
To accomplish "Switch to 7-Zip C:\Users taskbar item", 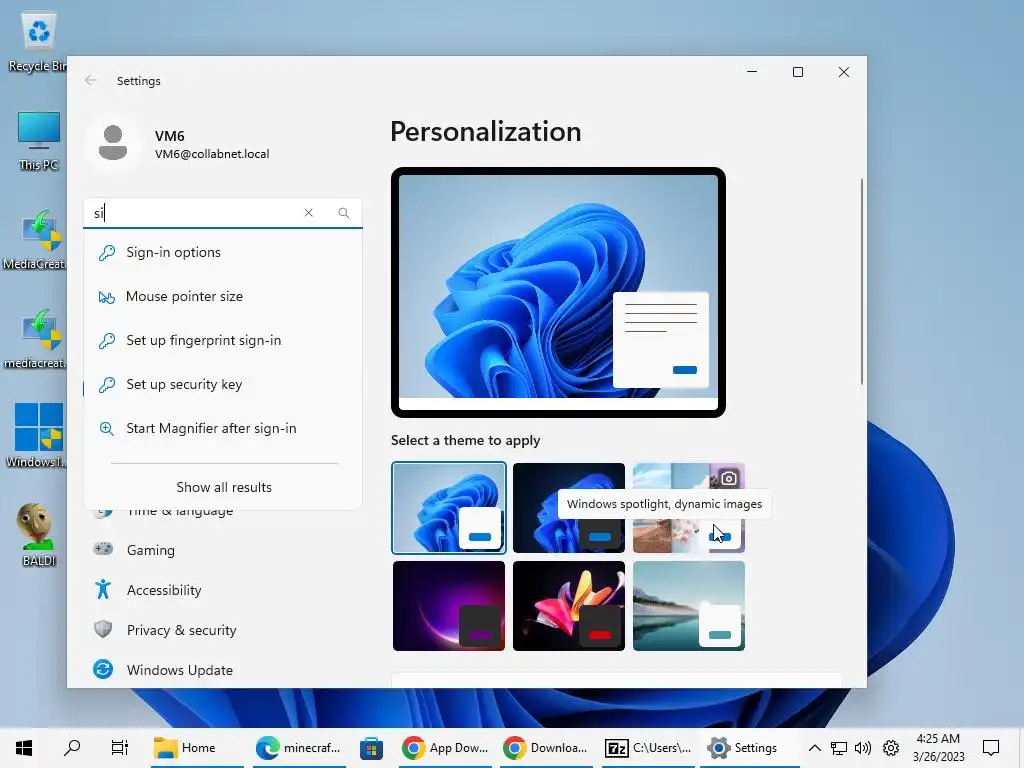I will (x=648, y=748).
